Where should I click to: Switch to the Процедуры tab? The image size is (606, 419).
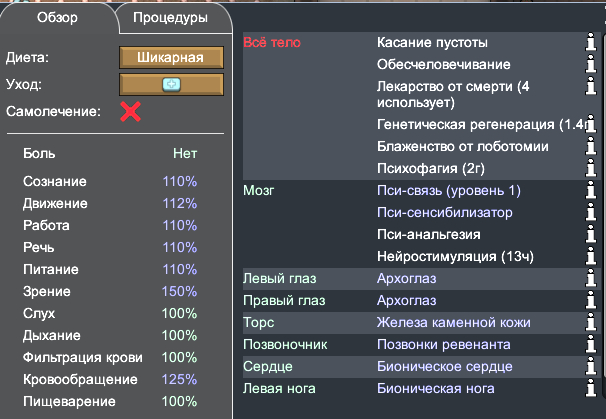pyautogui.click(x=170, y=17)
